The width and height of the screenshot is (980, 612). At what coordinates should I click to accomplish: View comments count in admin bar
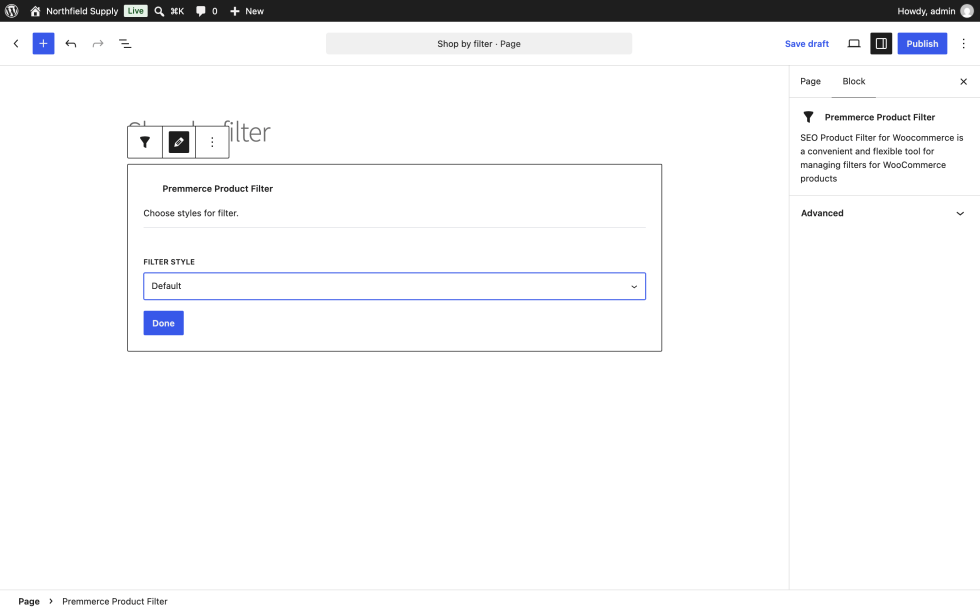(x=207, y=11)
